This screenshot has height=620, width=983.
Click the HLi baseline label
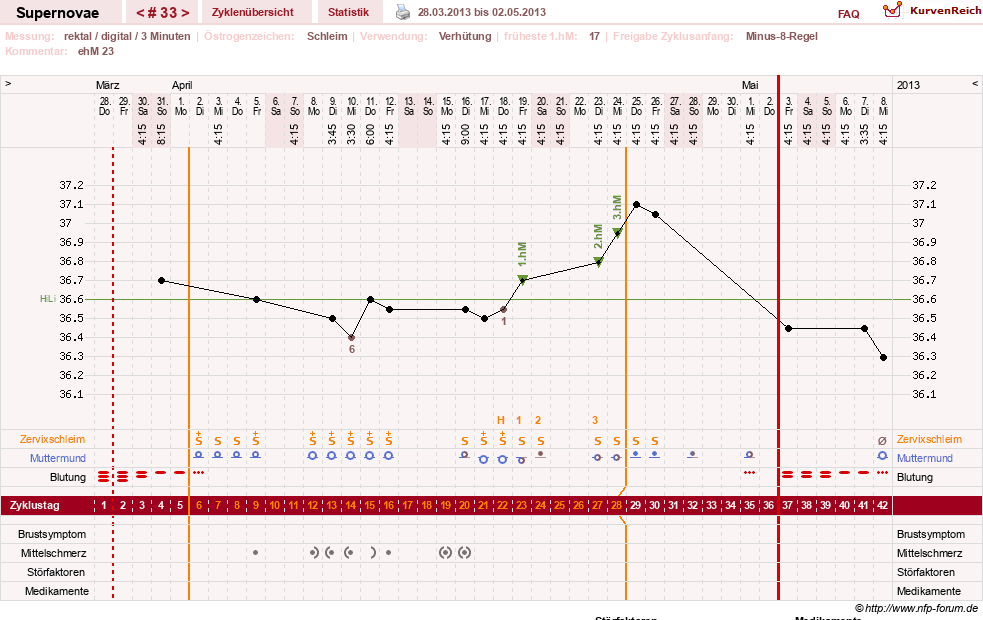click(x=48, y=299)
